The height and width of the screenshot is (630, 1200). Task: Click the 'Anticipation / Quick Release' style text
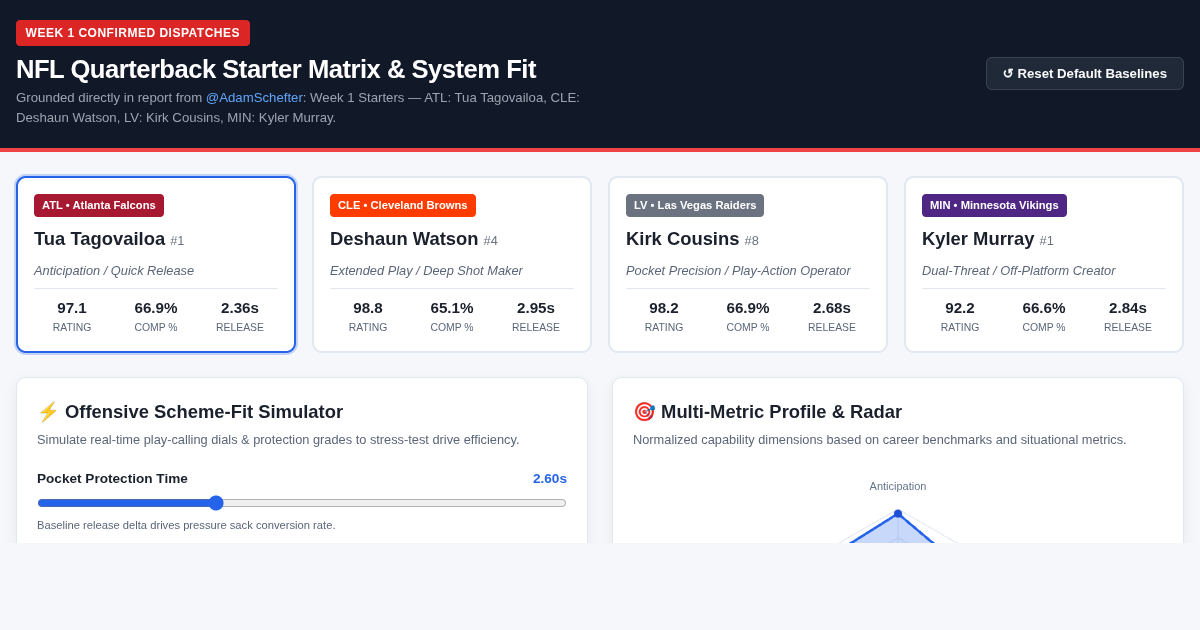click(x=114, y=270)
